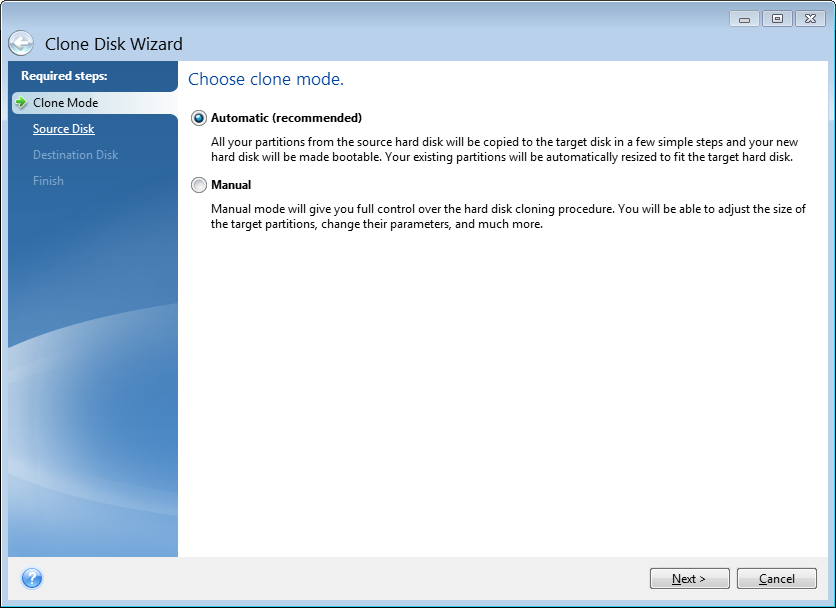Click the Finish step in the sidebar
The height and width of the screenshot is (608, 836).
[48, 181]
